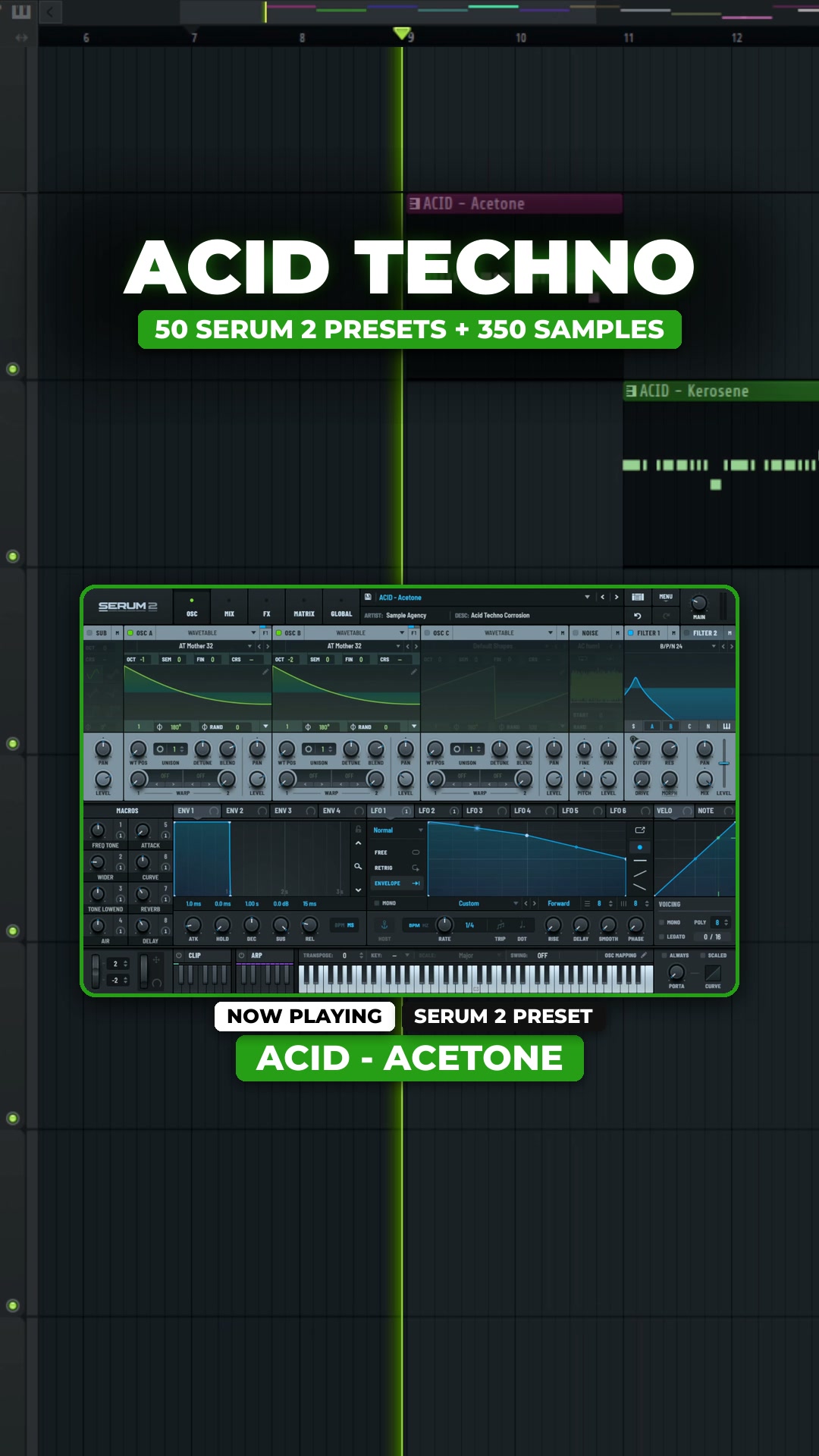Click the save preset disk icon
The width and height of the screenshot is (819, 1456).
pyautogui.click(x=368, y=597)
